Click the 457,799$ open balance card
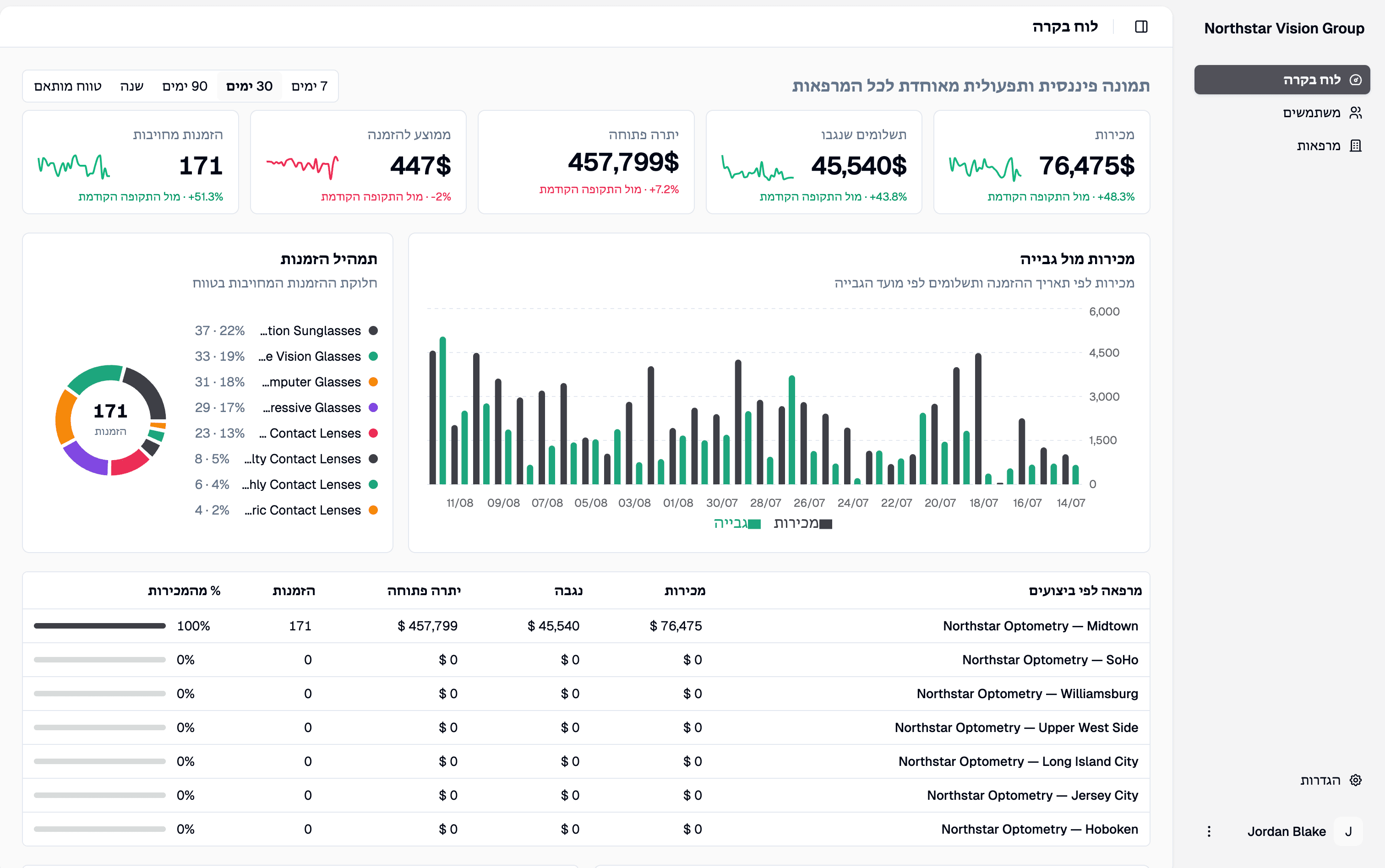 click(x=586, y=162)
